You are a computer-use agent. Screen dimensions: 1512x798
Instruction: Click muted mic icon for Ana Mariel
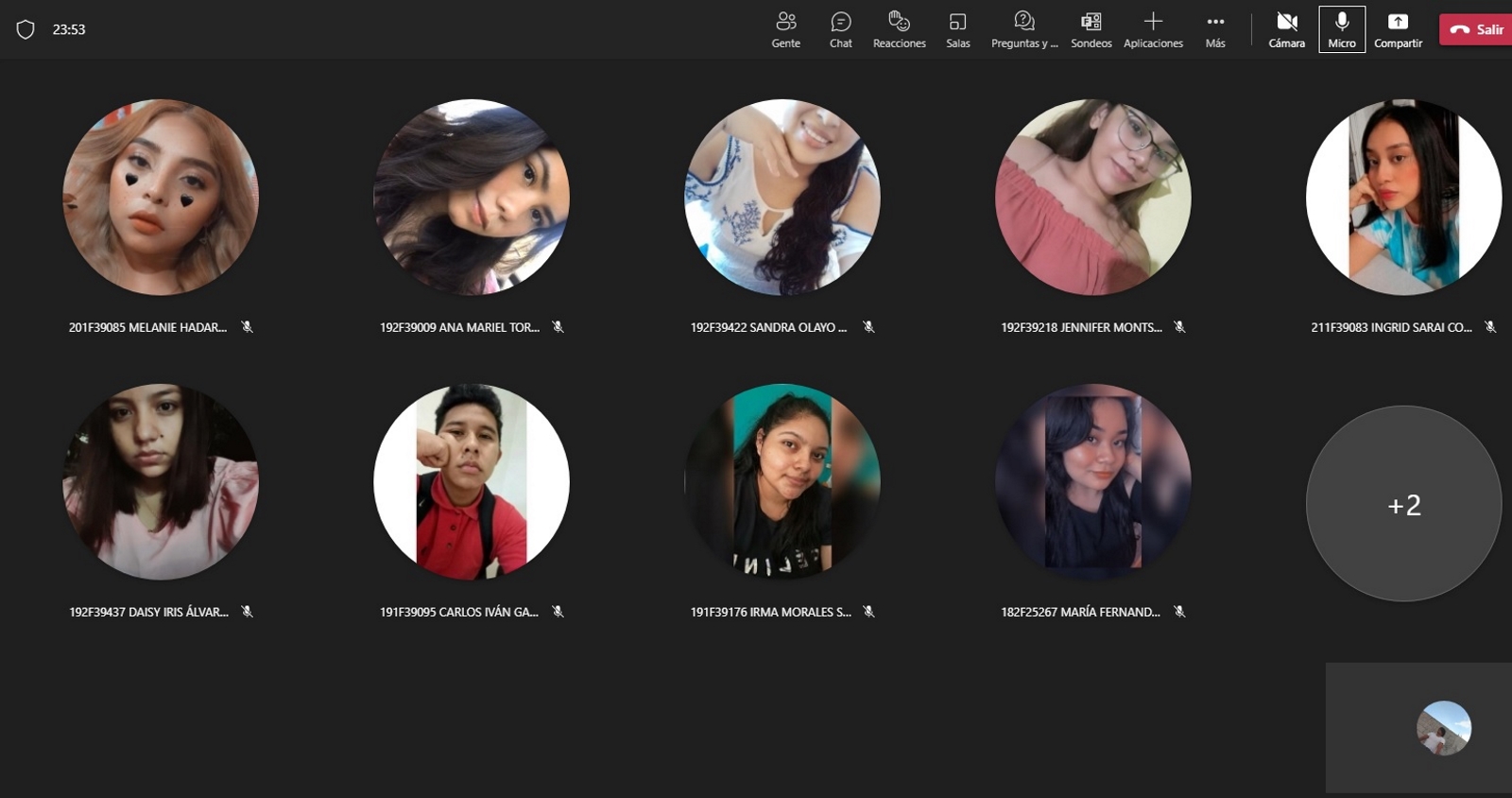[x=558, y=327]
